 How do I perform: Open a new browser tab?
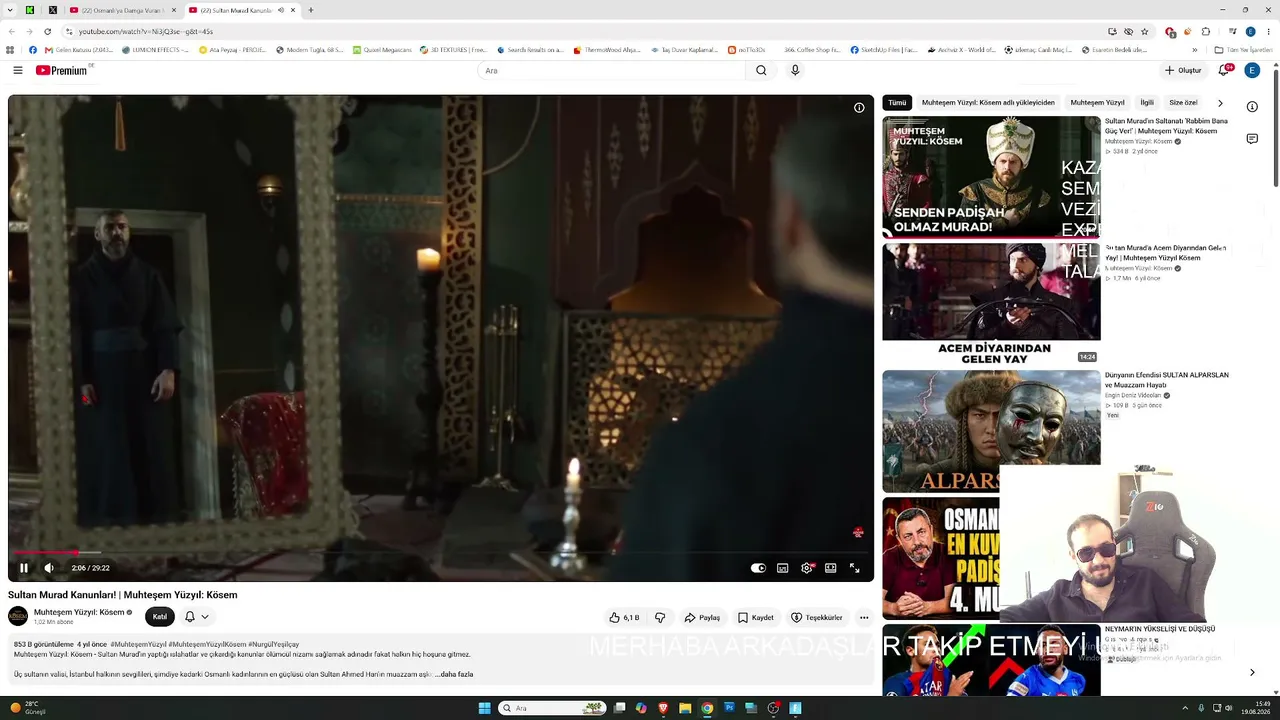click(311, 10)
